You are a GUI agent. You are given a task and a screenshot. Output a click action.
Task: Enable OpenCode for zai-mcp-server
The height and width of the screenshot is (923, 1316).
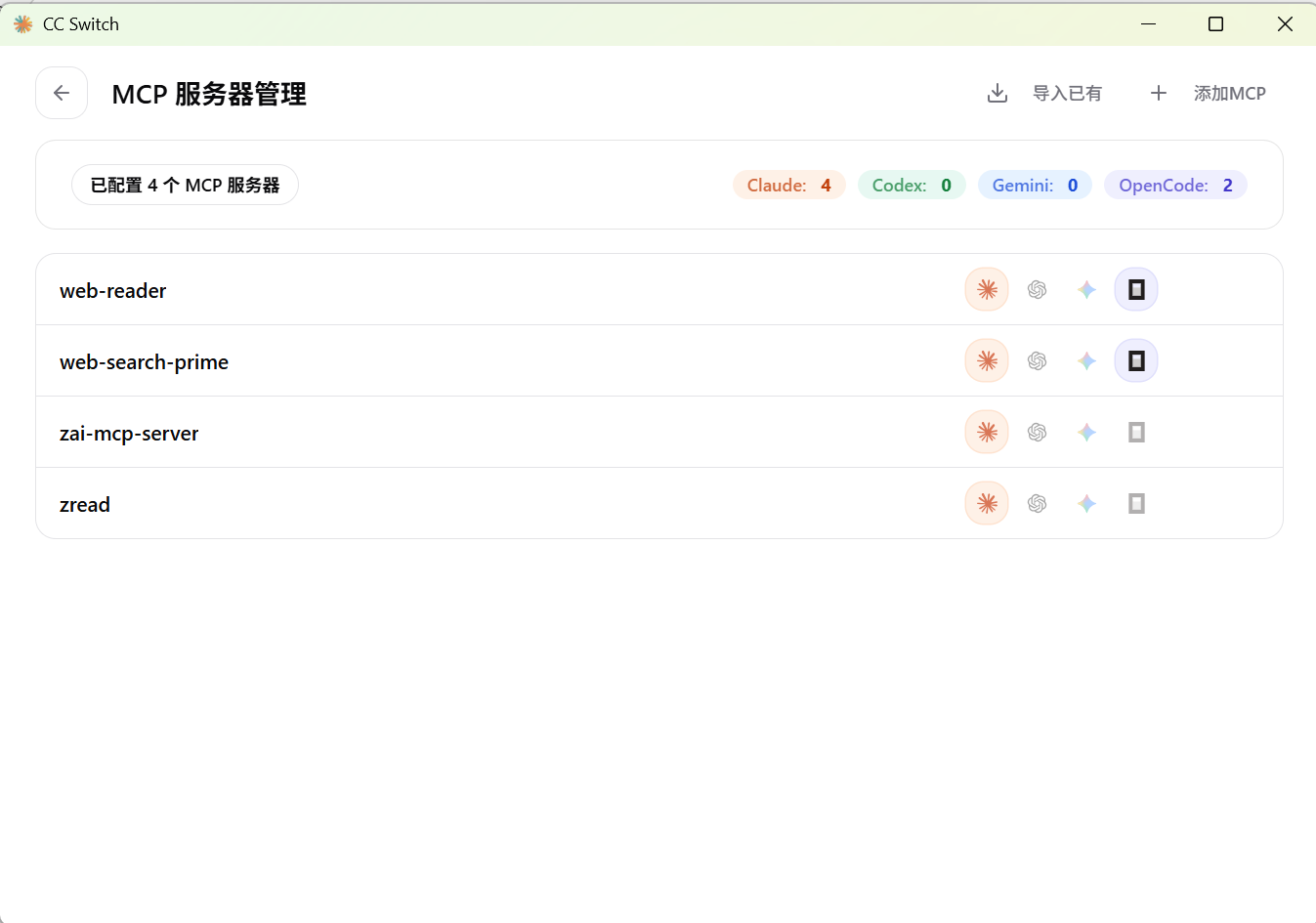(x=1136, y=432)
